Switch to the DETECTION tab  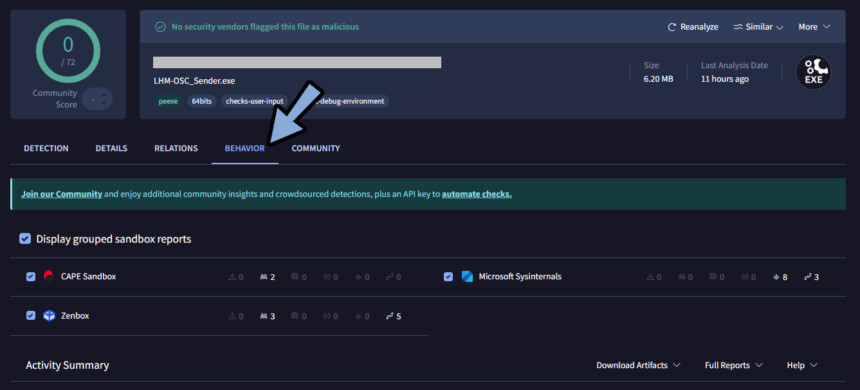[46, 148]
